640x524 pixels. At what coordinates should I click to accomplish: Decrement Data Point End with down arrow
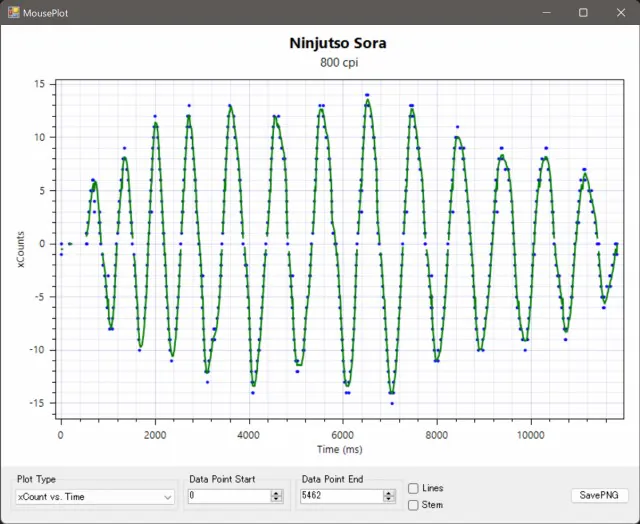tap(390, 499)
